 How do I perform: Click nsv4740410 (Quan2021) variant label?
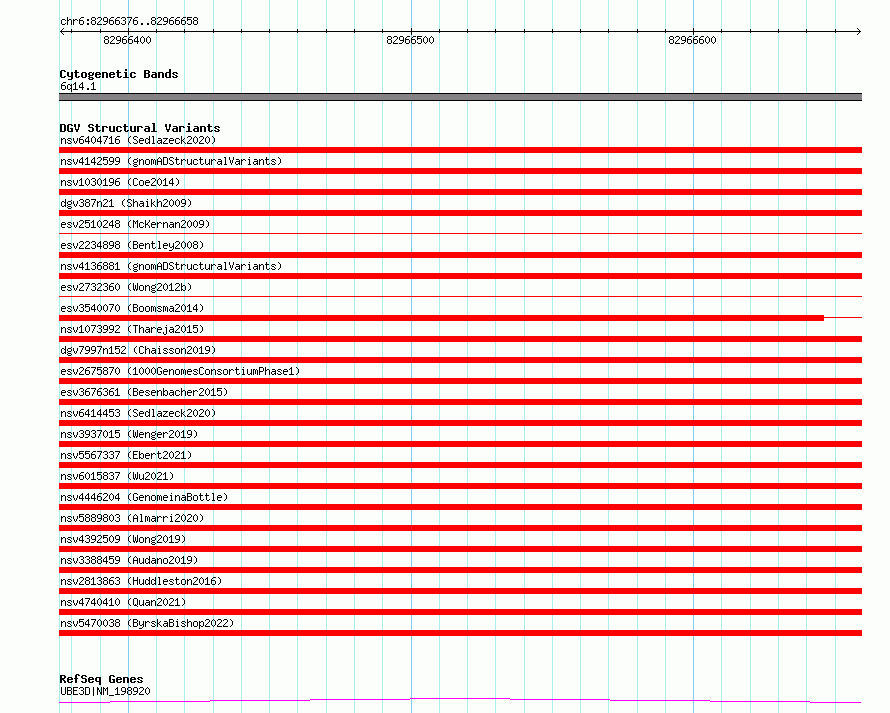click(123, 602)
